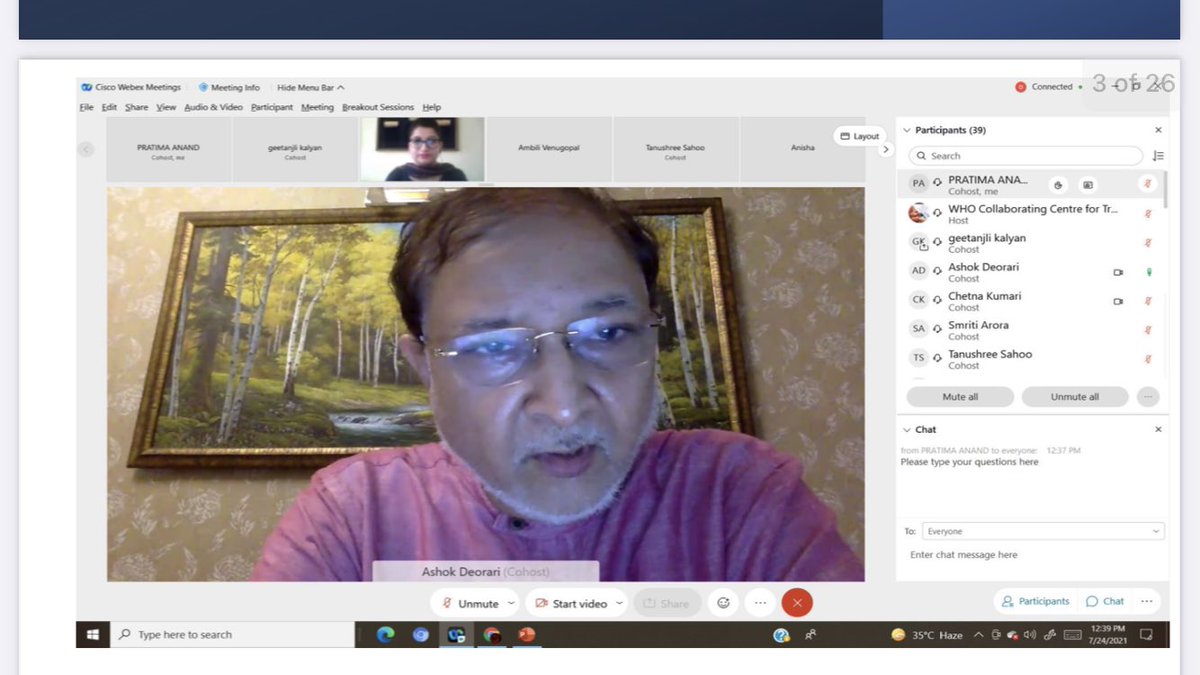Toggle mute for Smriti Arora
The width and height of the screenshot is (1200, 675).
pyautogui.click(x=1148, y=330)
